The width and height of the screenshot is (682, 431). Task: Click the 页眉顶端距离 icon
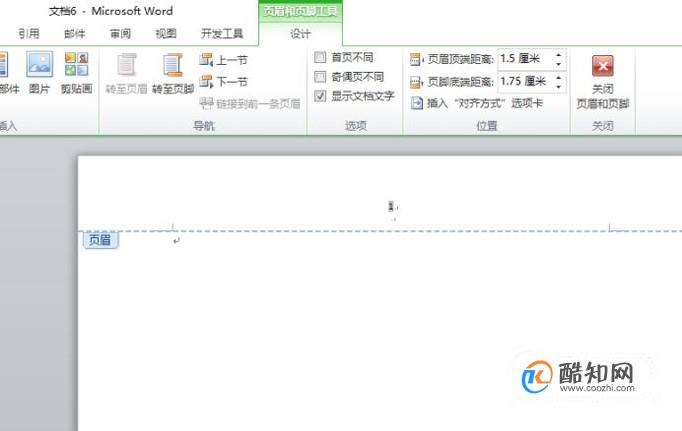[416, 59]
